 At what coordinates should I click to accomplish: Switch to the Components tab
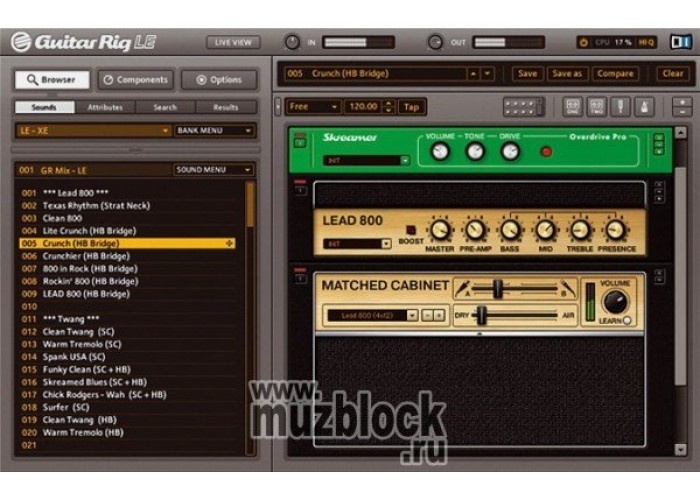[x=136, y=80]
